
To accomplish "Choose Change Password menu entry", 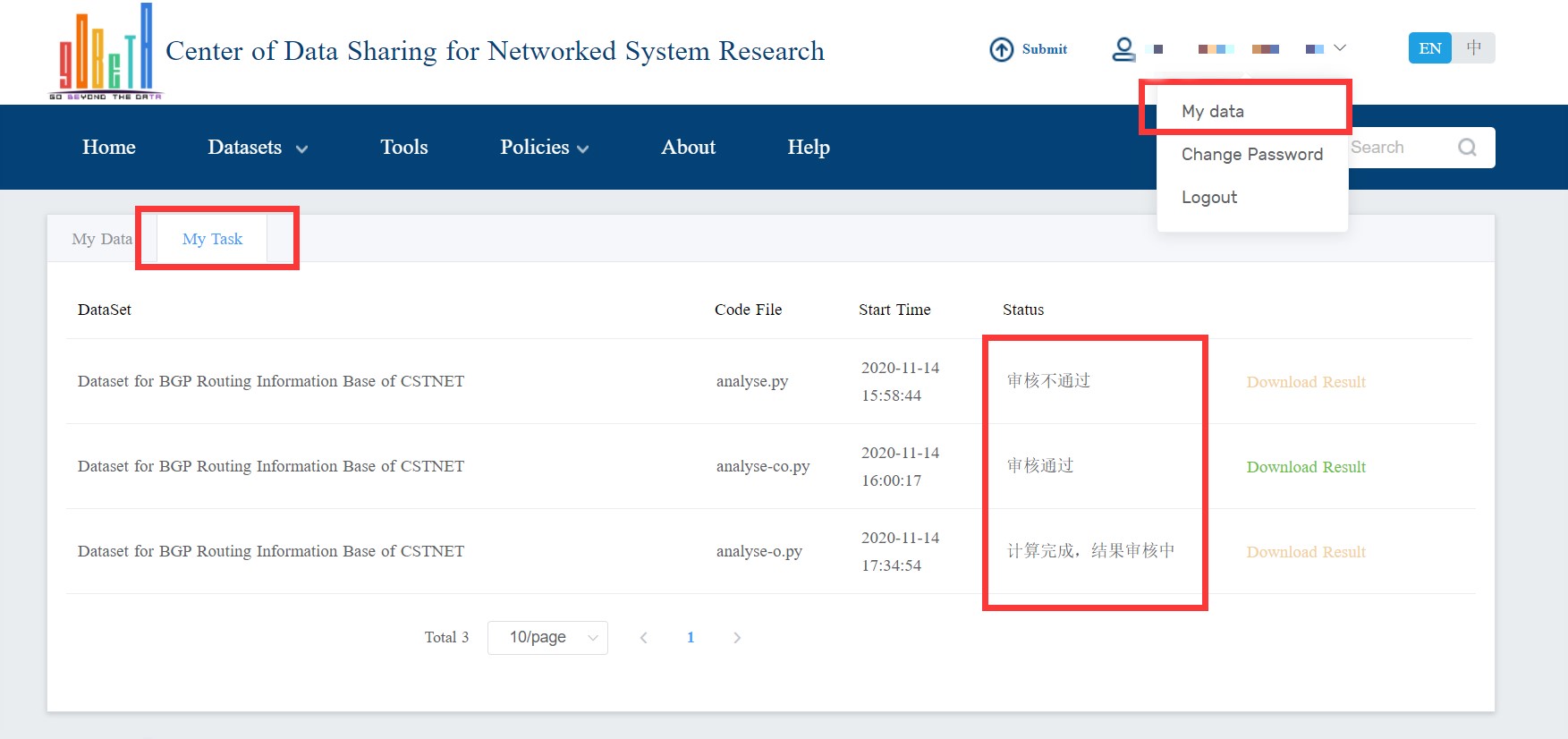I will pos(1252,154).
